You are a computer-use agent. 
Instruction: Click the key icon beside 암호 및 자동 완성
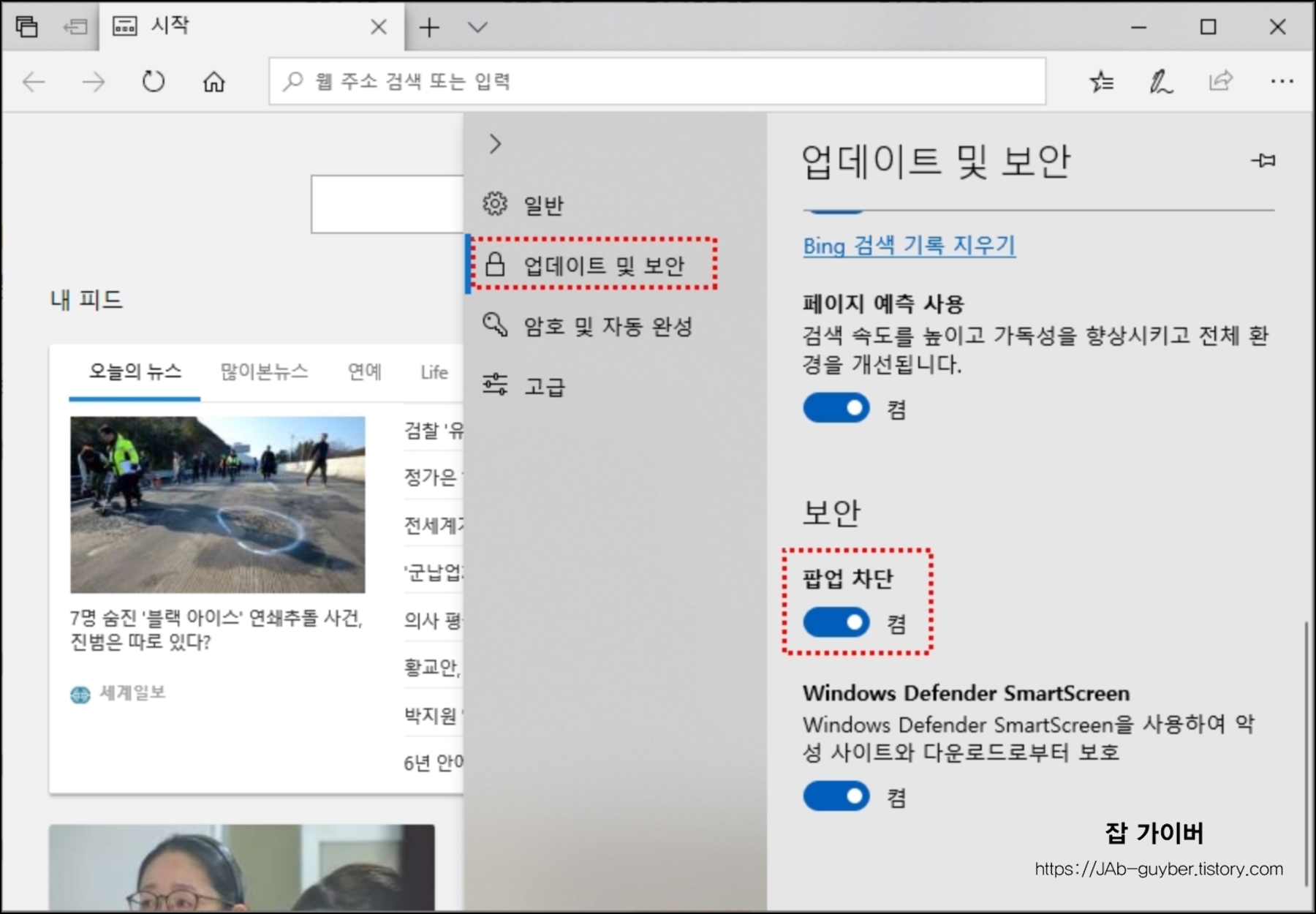(495, 324)
